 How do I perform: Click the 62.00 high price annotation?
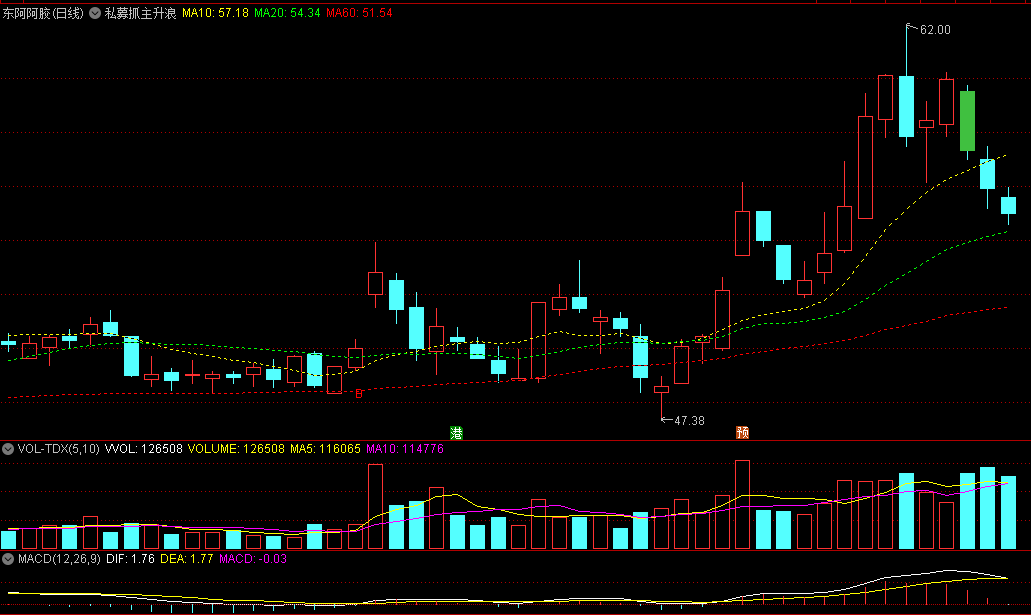[x=935, y=30]
